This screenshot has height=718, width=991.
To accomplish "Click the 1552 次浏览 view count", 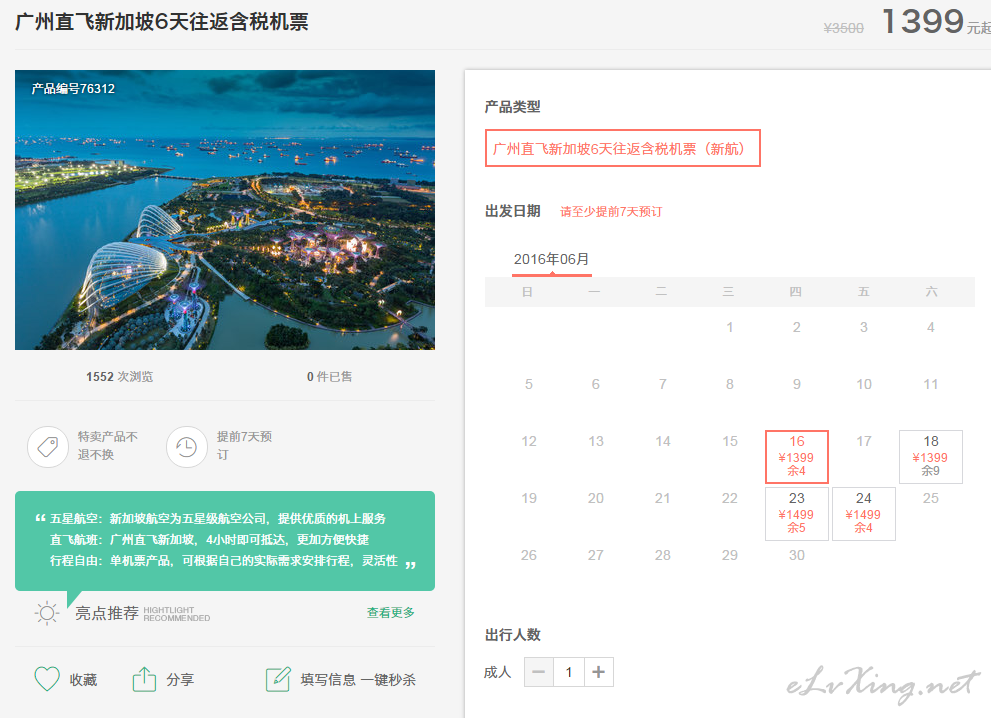I will pos(119,377).
